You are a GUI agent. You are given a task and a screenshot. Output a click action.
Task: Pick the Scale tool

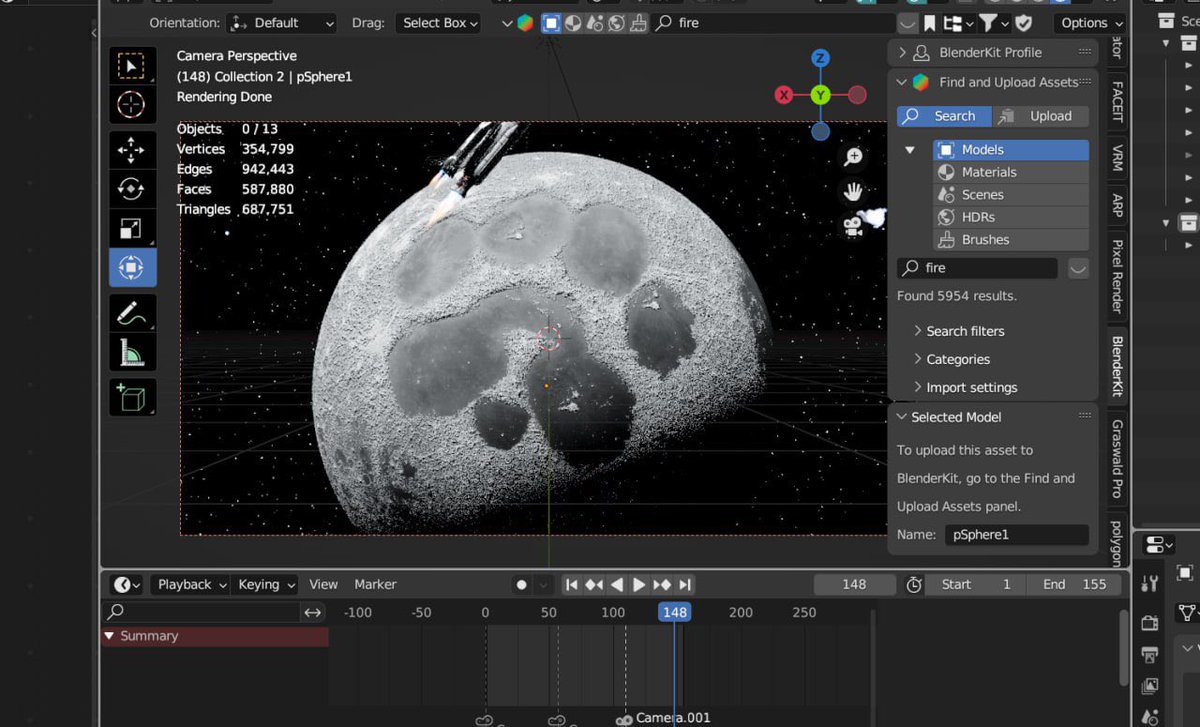[x=131, y=228]
